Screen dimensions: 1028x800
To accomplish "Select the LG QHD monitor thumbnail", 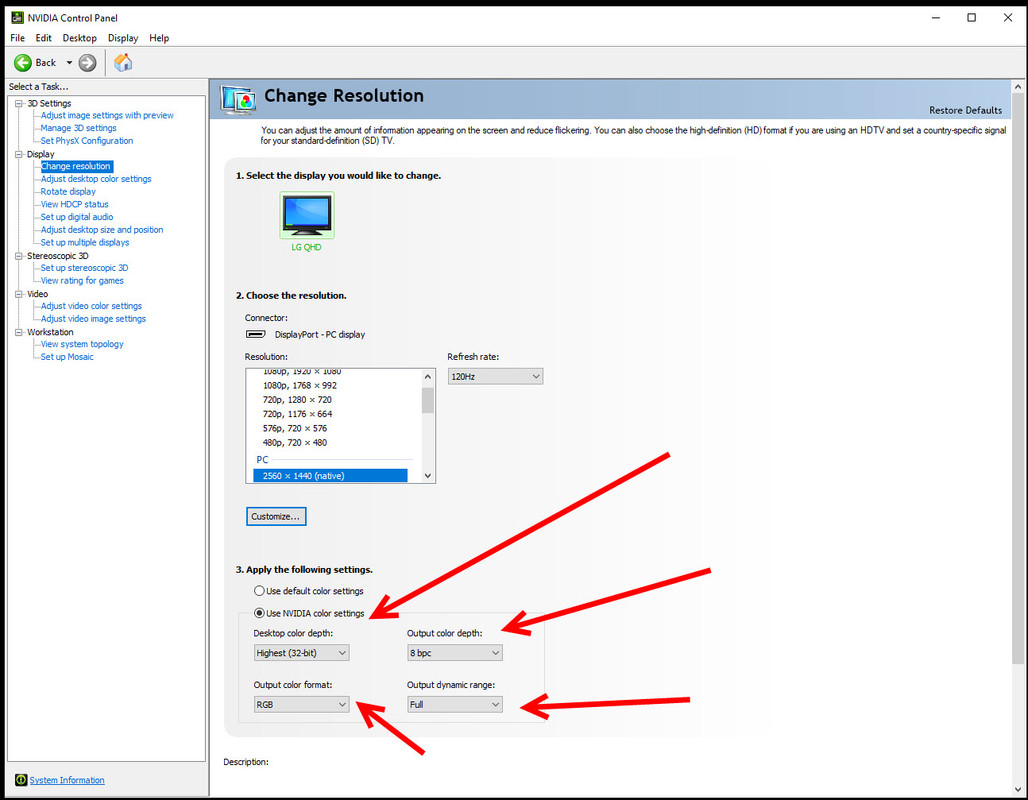I will click(307, 215).
